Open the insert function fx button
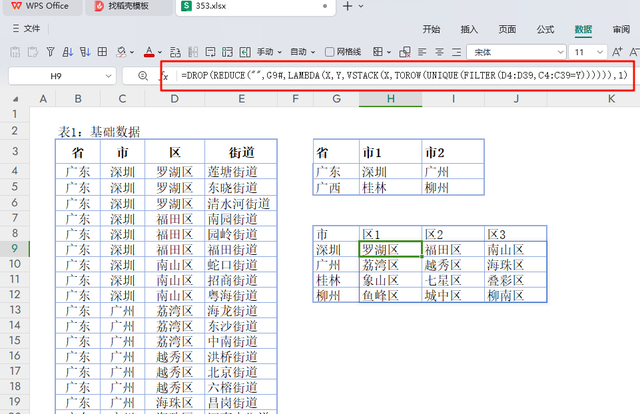Image resolution: width=640 pixels, height=414 pixels. [x=164, y=76]
